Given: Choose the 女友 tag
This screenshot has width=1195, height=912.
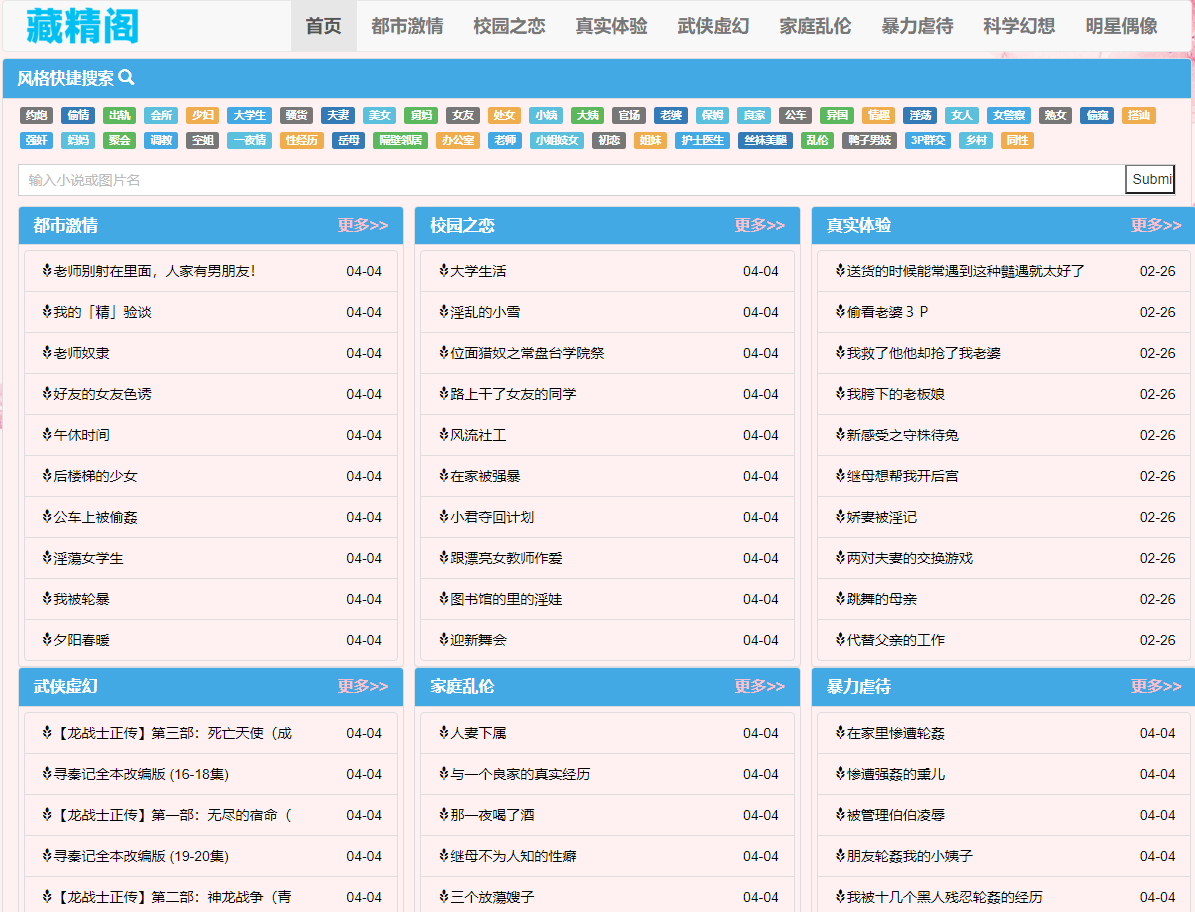Looking at the screenshot, I should (463, 115).
